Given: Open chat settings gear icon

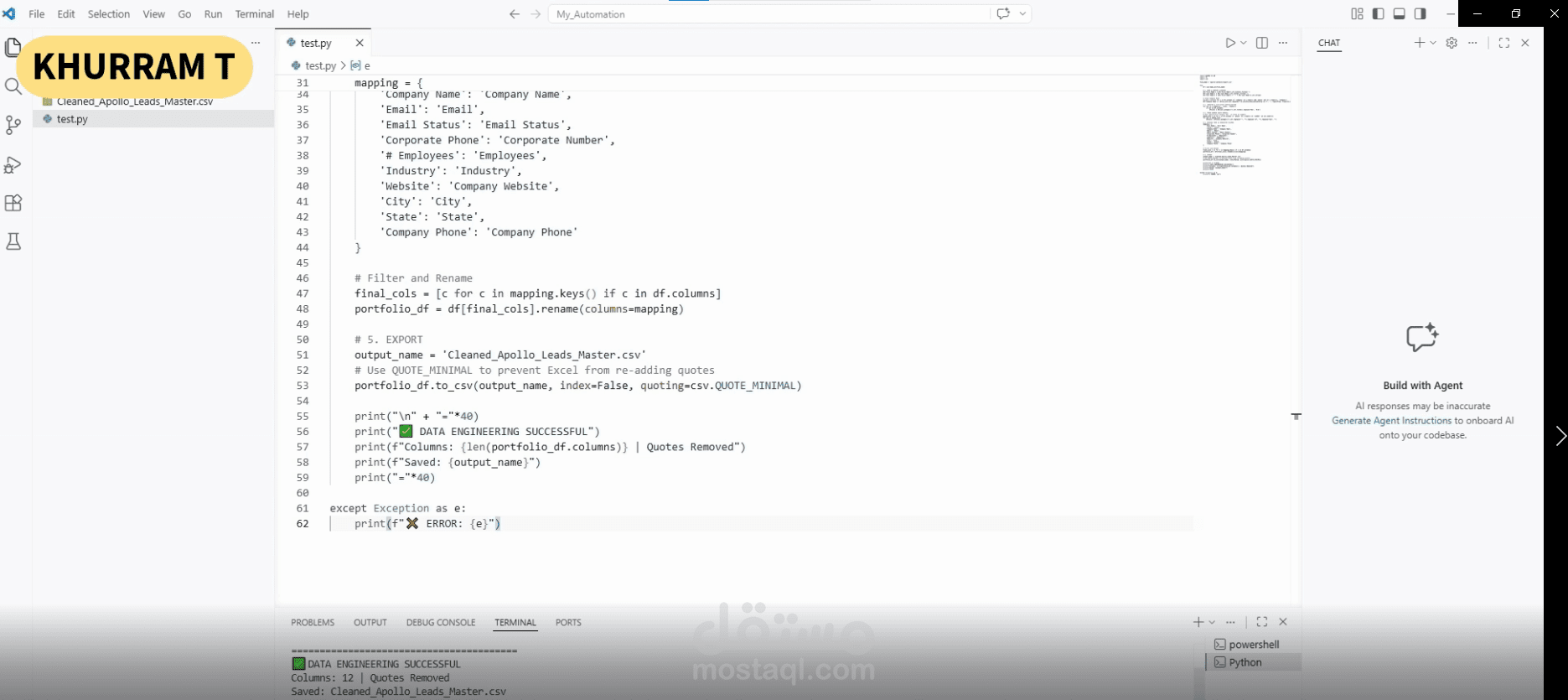Looking at the screenshot, I should pos(1452,43).
